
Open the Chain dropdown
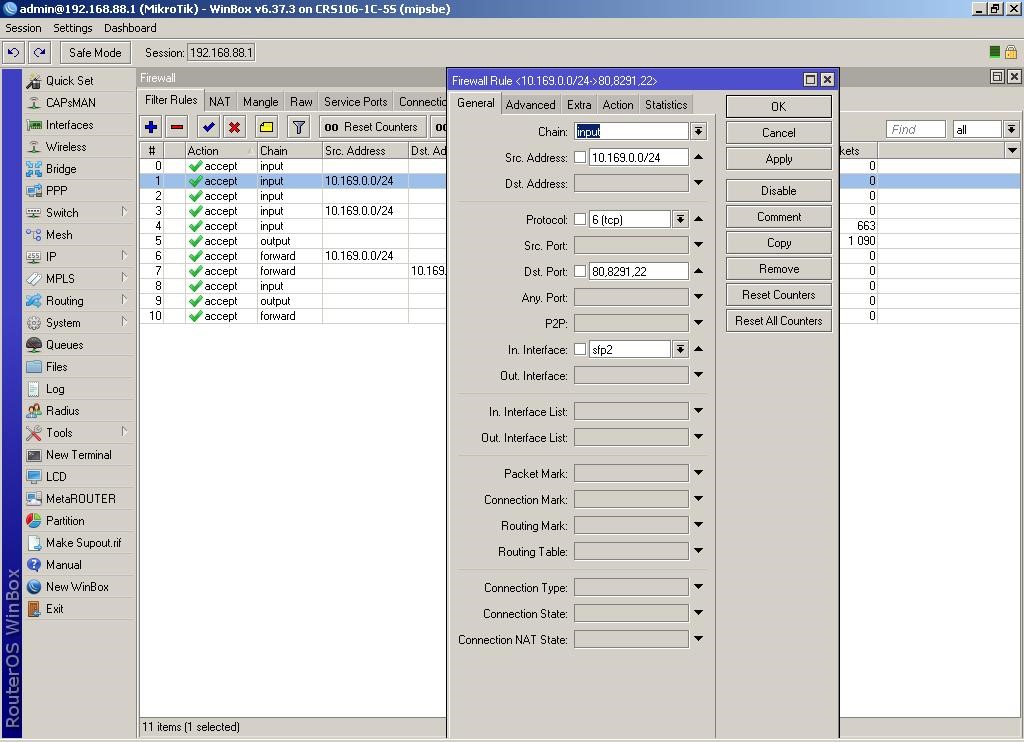click(x=698, y=131)
